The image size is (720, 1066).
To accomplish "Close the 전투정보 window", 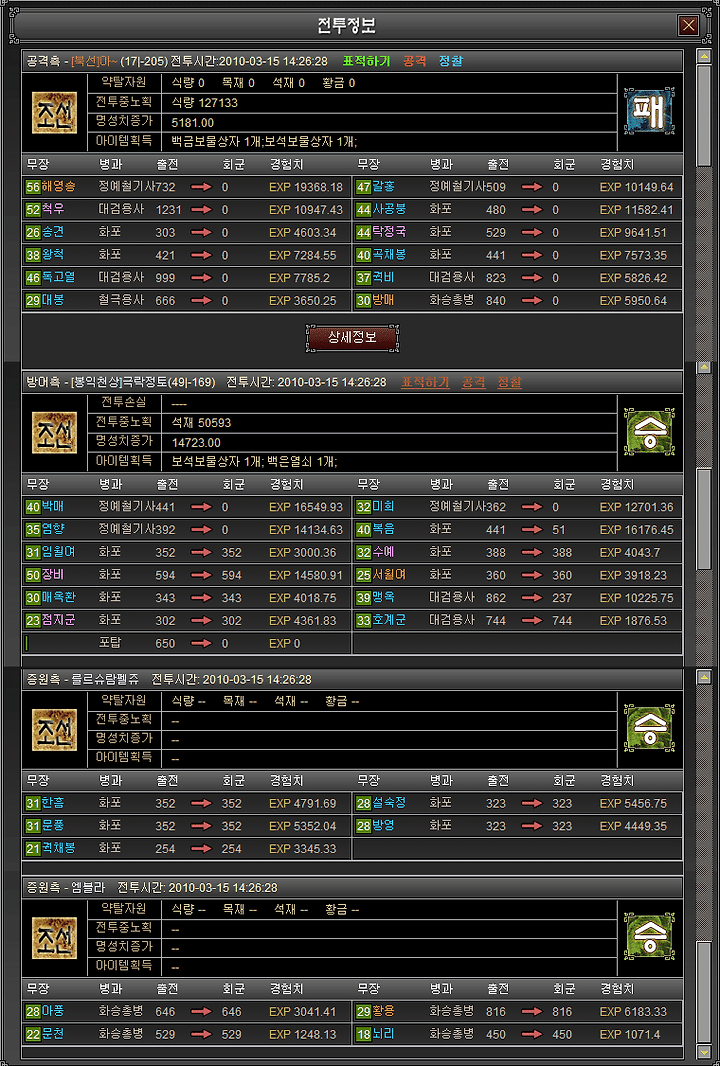I will click(689, 26).
